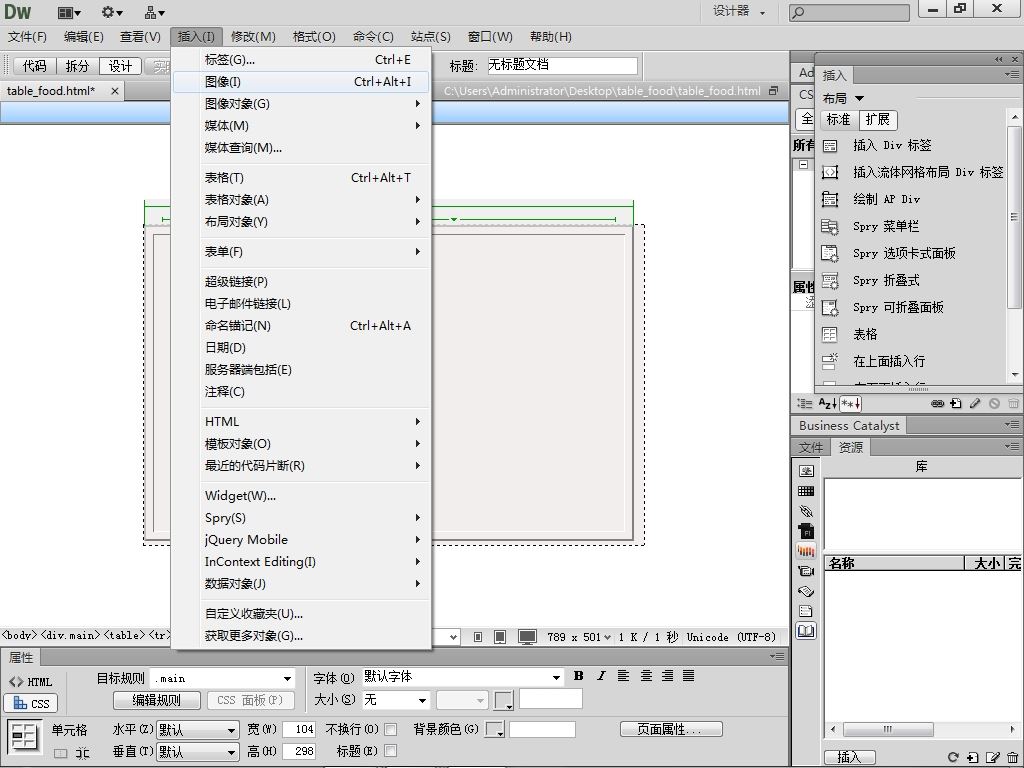Click the insert row above icon

pos(829,361)
